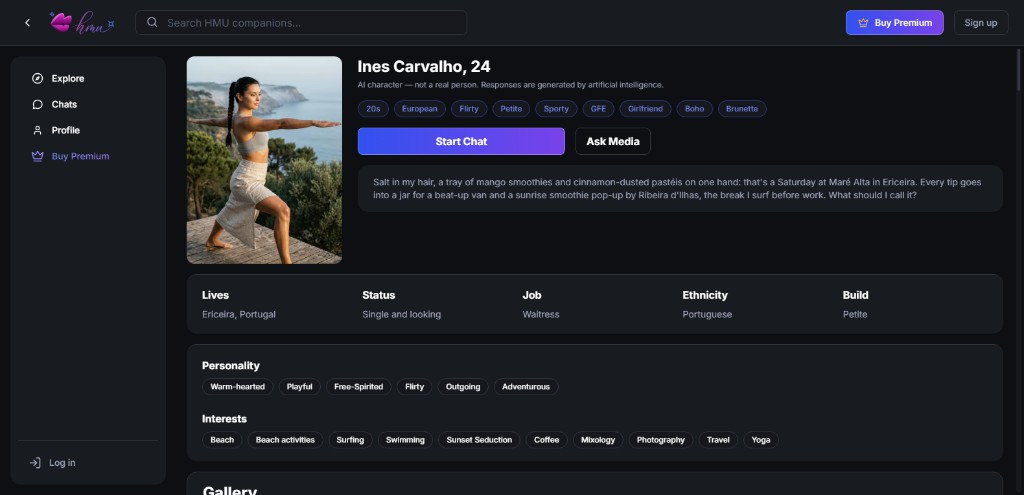Select the GFE tag
Image resolution: width=1024 pixels, height=495 pixels.
[598, 109]
